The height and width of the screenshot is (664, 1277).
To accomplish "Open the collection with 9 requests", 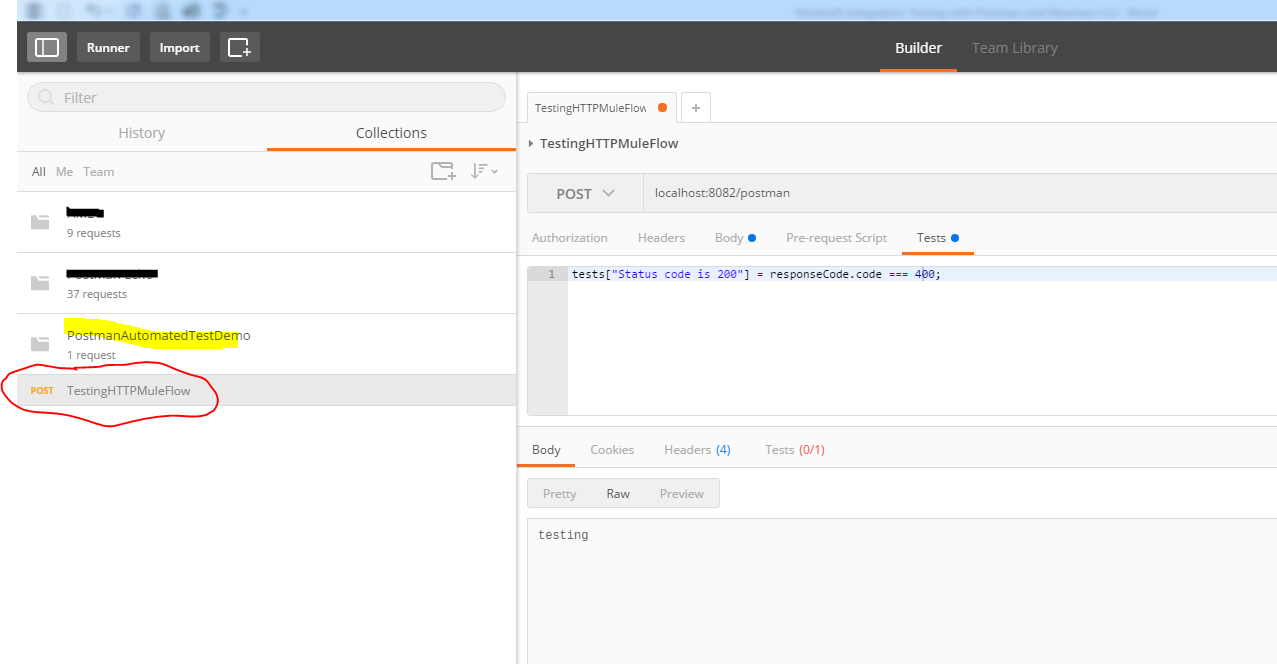I will (267, 222).
